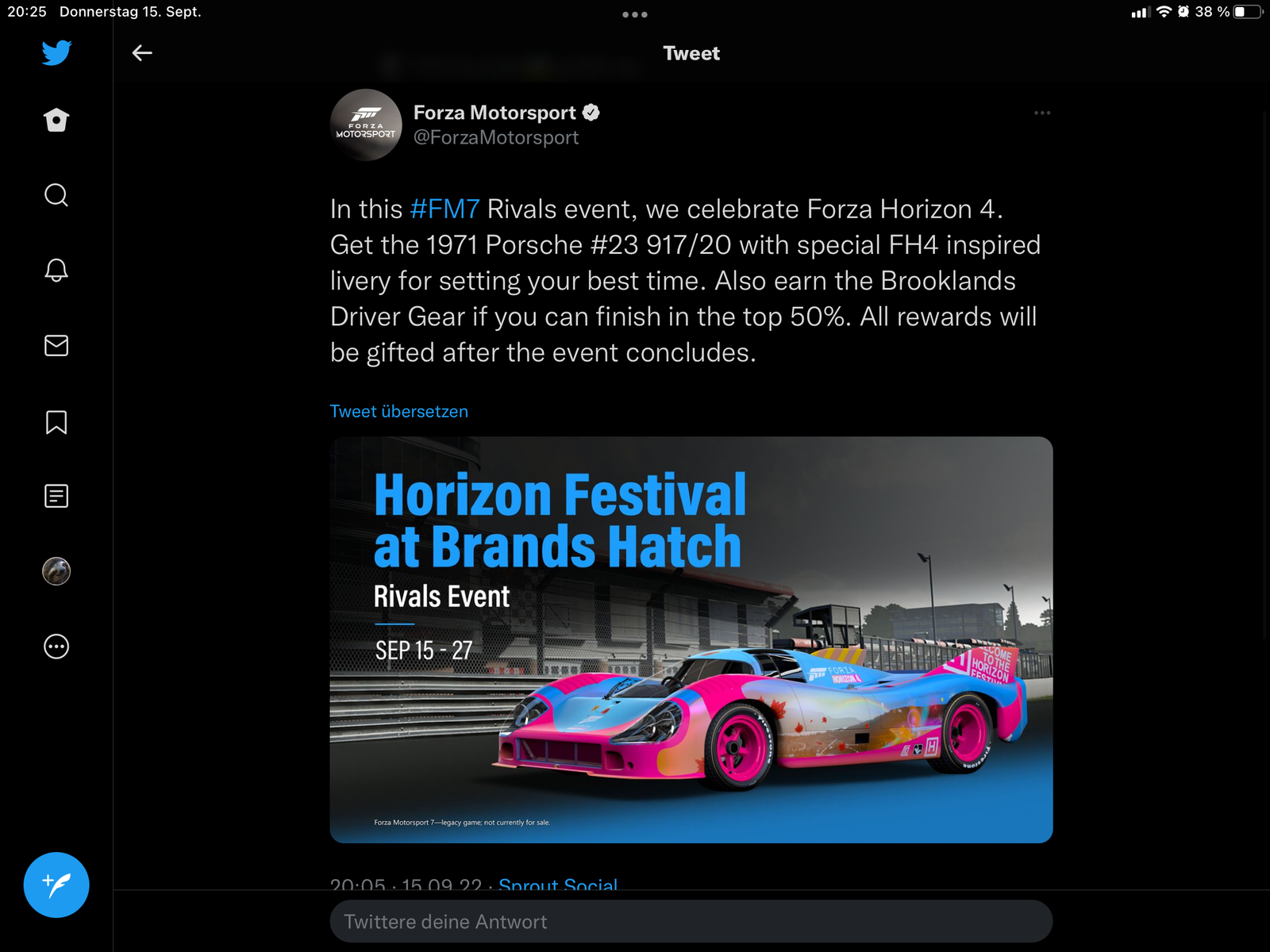Open the #FM7 hashtag
Viewport: 1270px width, 952px height.
[444, 209]
